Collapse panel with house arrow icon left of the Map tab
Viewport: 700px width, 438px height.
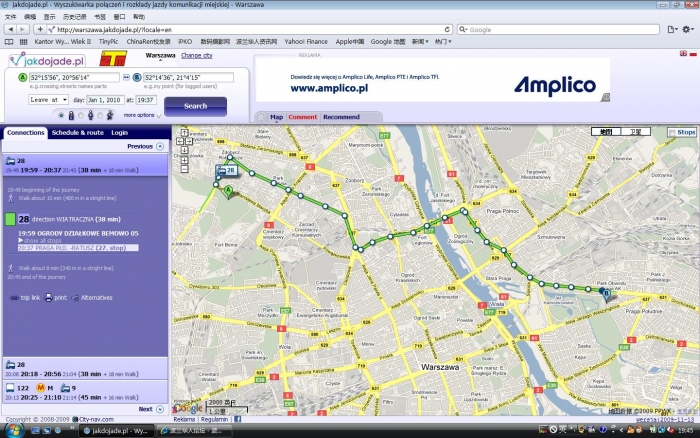click(x=261, y=117)
